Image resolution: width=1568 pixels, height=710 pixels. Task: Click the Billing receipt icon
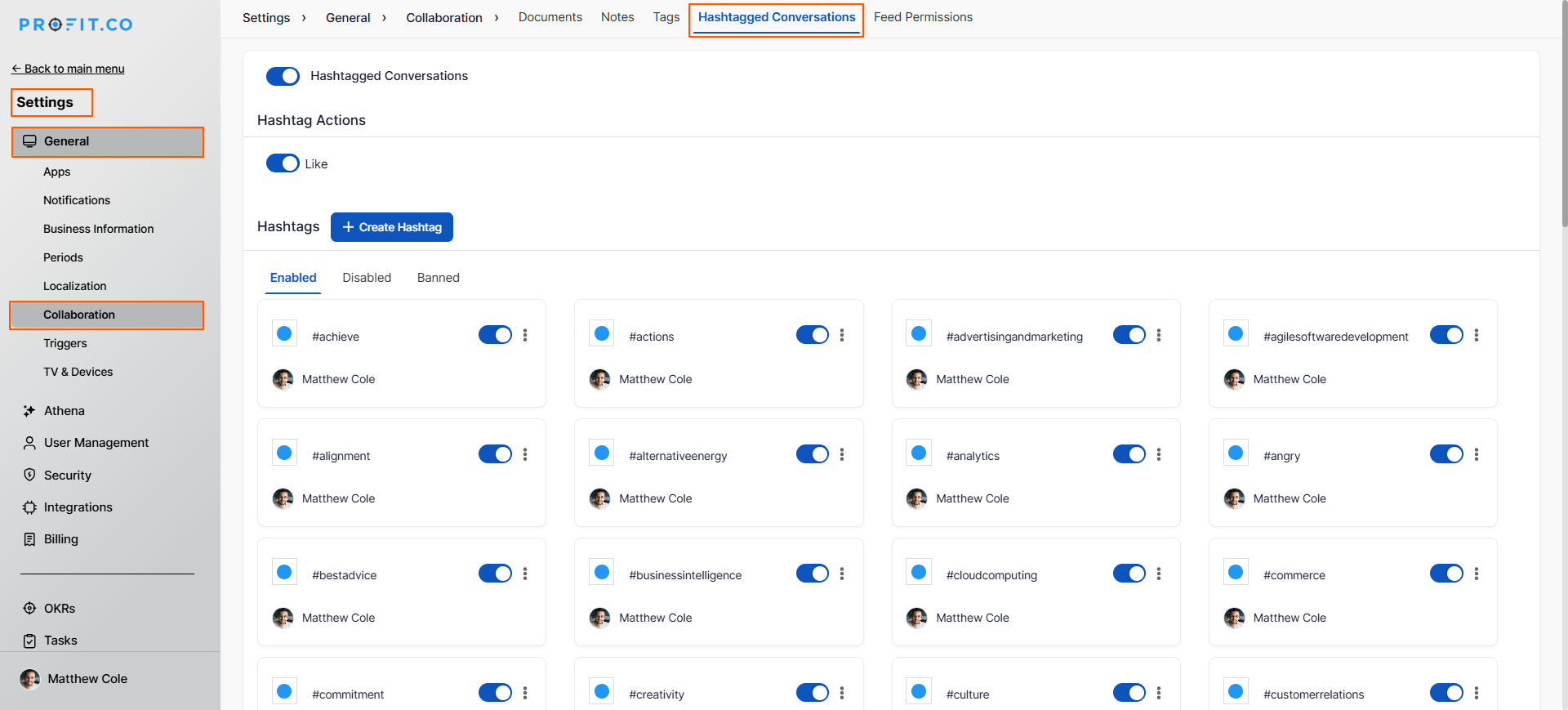point(29,539)
